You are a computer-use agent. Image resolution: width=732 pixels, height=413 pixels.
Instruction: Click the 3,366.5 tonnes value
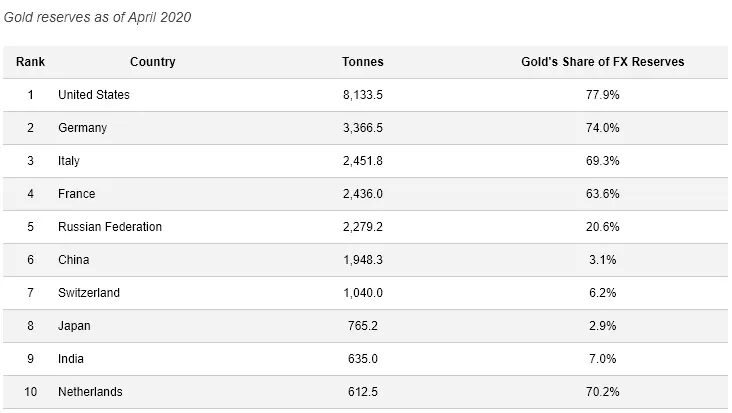[362, 128]
